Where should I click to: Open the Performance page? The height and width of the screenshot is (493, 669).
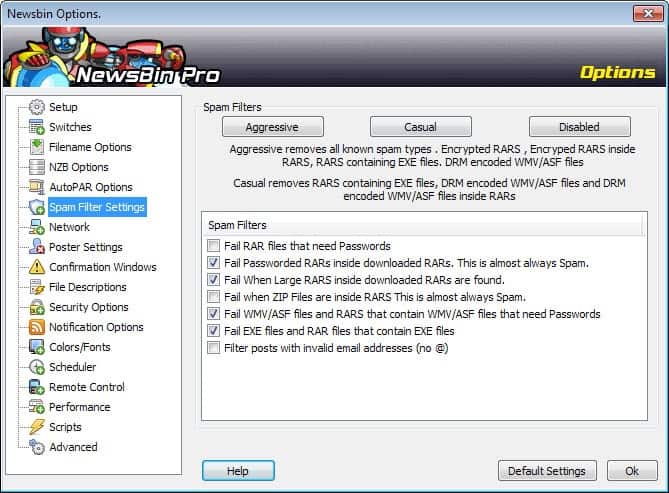tap(79, 407)
